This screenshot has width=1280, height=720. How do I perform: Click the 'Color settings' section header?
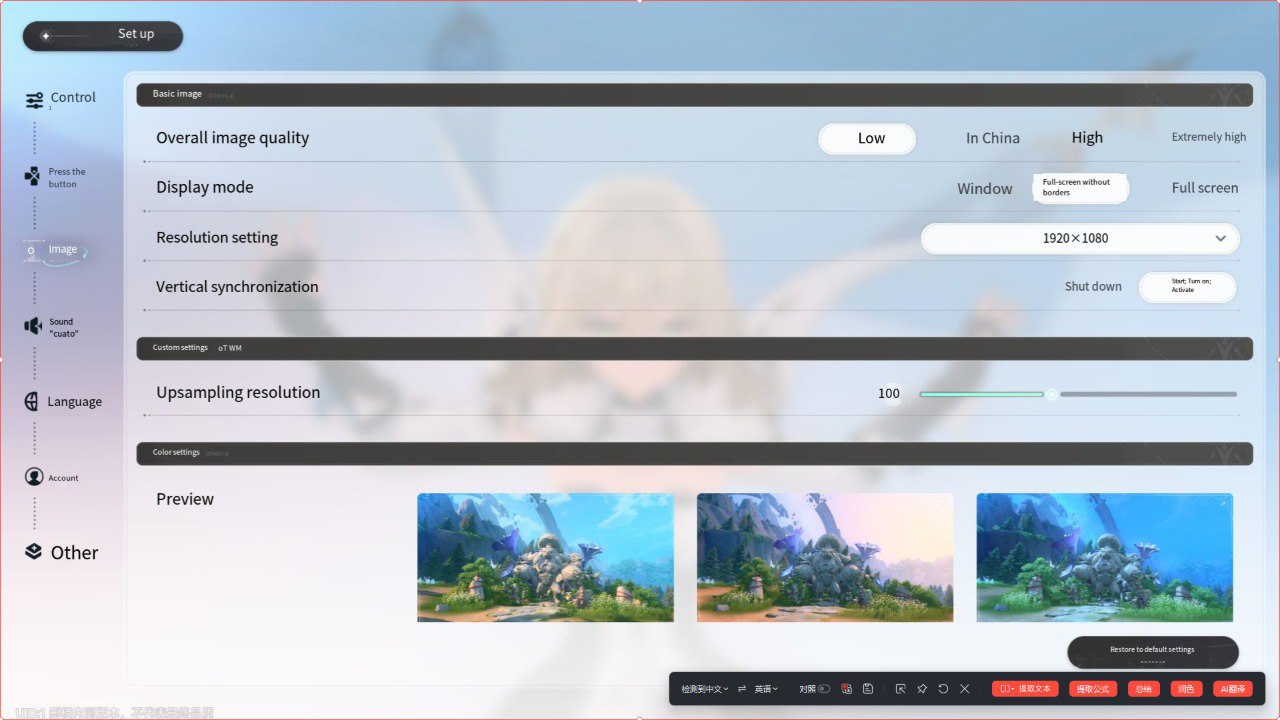pyautogui.click(x=695, y=453)
